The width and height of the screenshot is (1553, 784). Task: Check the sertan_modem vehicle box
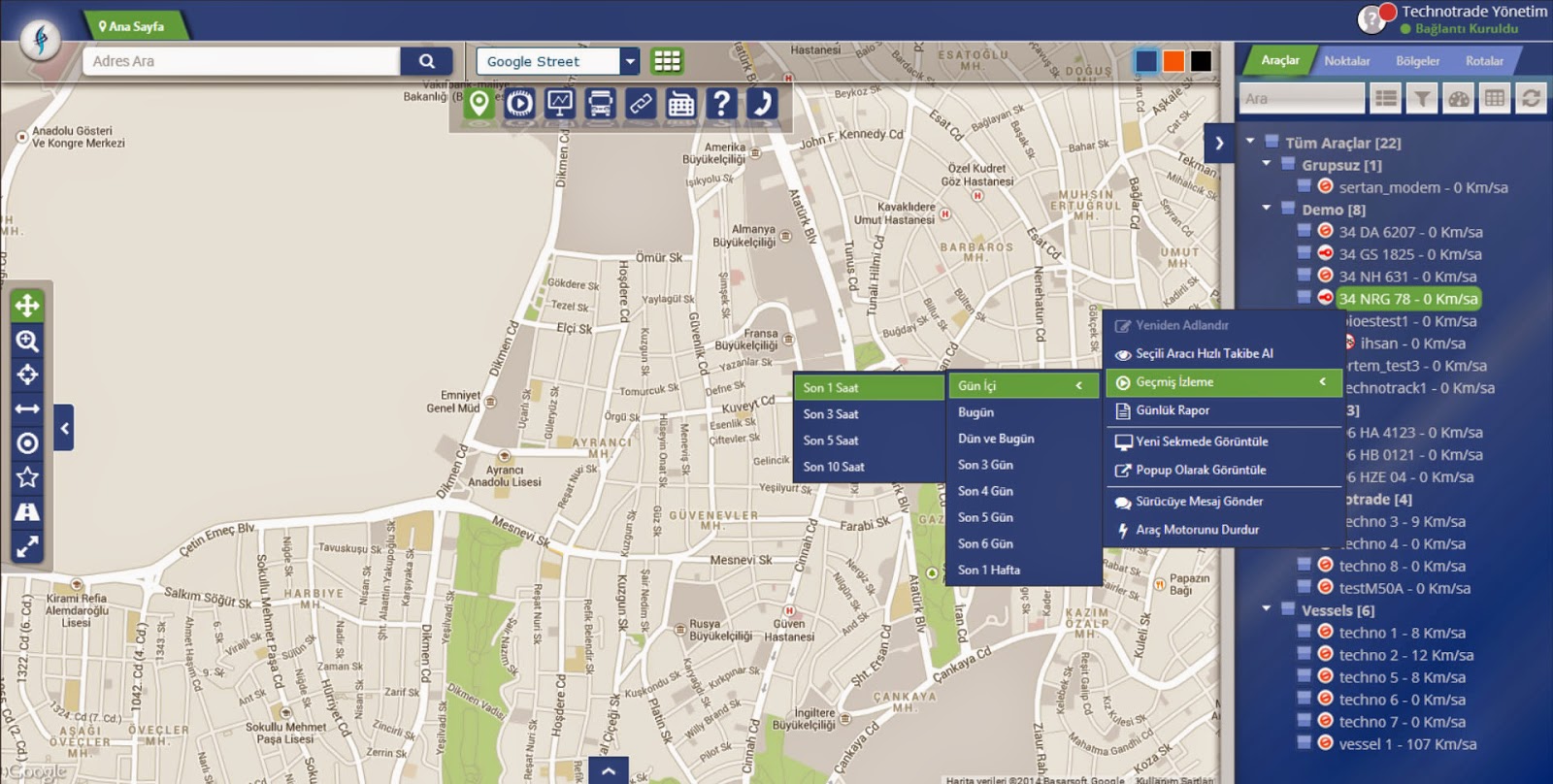[x=1305, y=186]
